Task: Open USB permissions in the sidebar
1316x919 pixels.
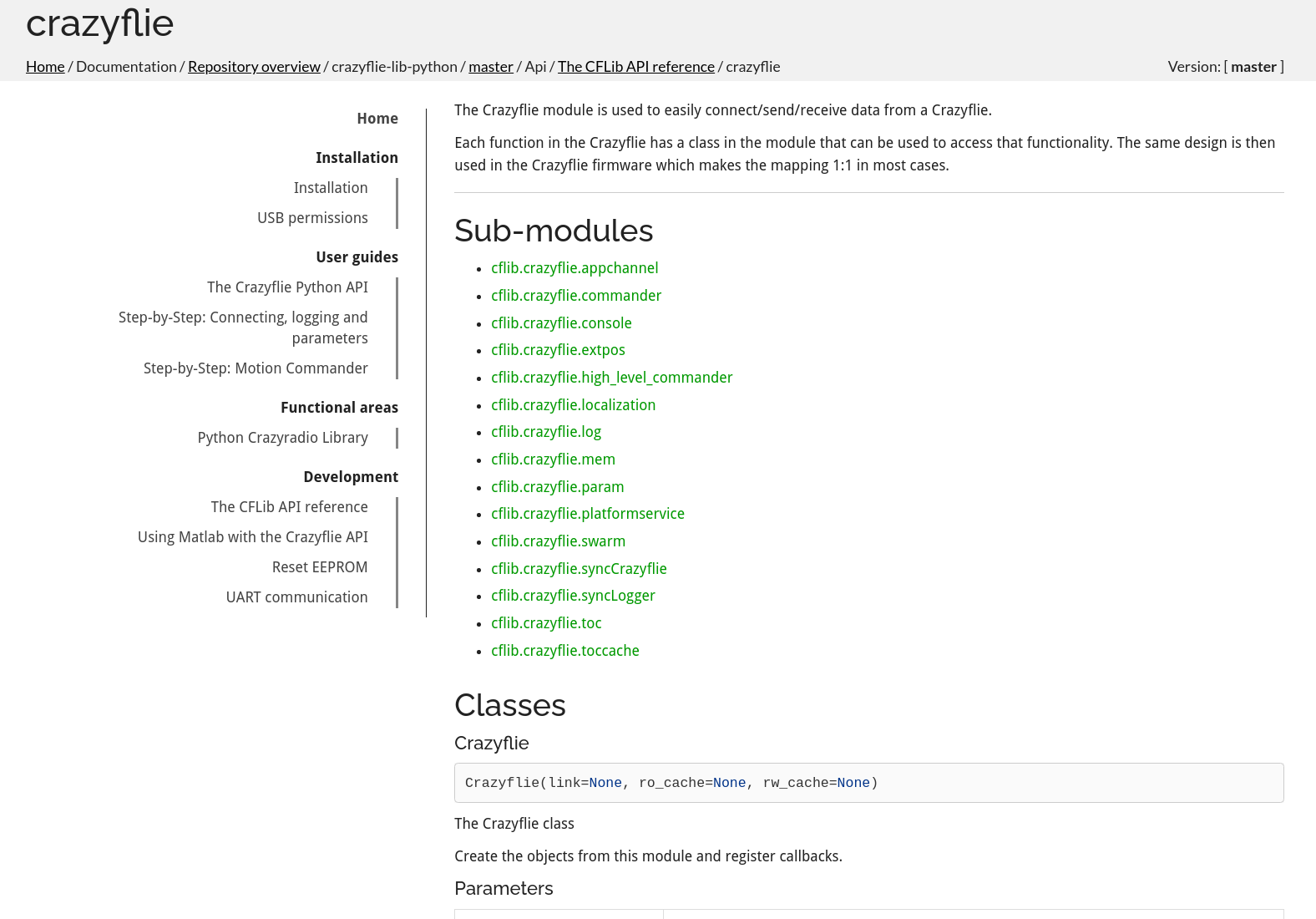Action: click(x=312, y=218)
